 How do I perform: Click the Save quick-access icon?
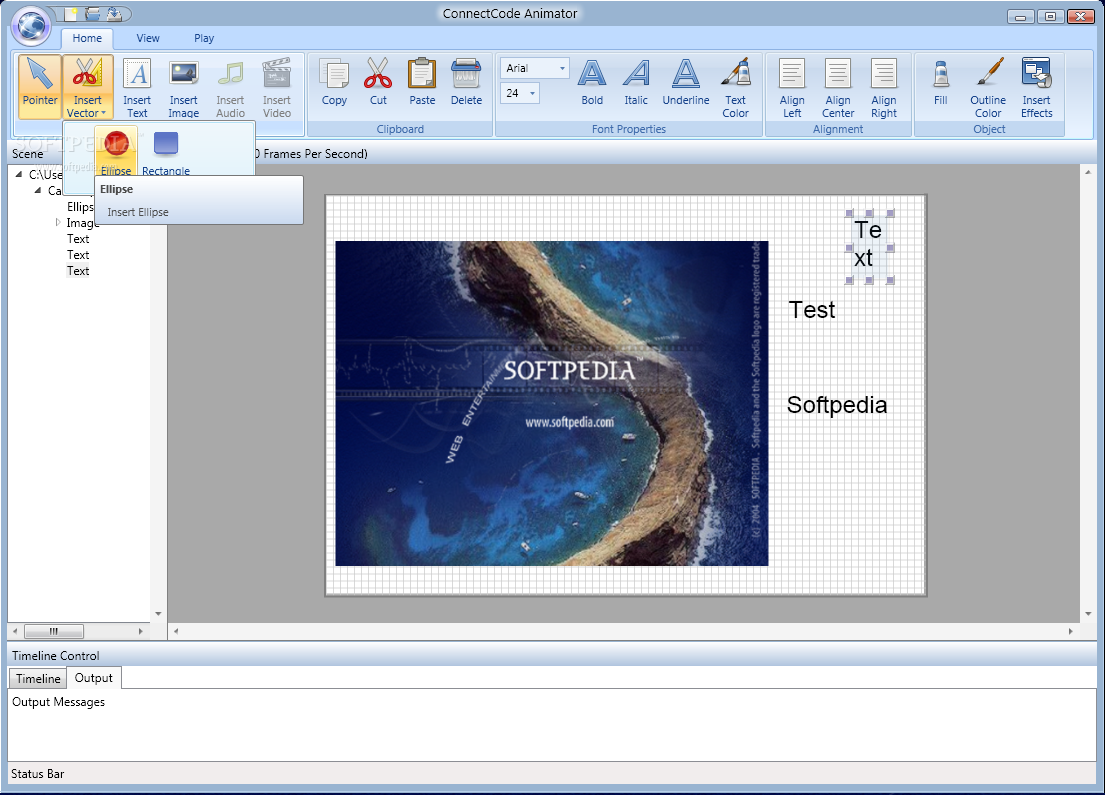(114, 13)
